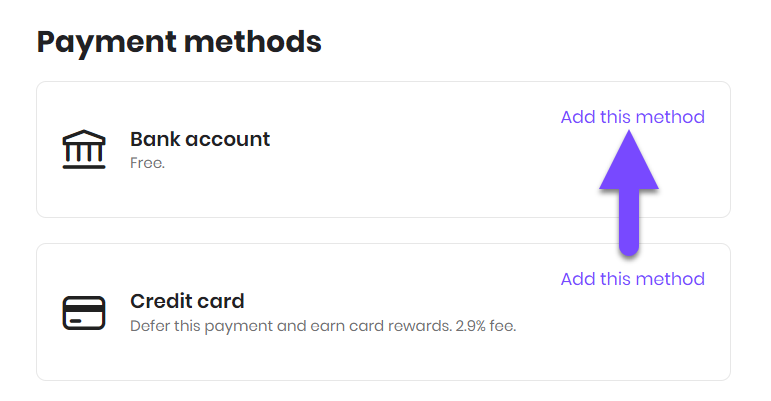Select the Credit card title text

[187, 301]
